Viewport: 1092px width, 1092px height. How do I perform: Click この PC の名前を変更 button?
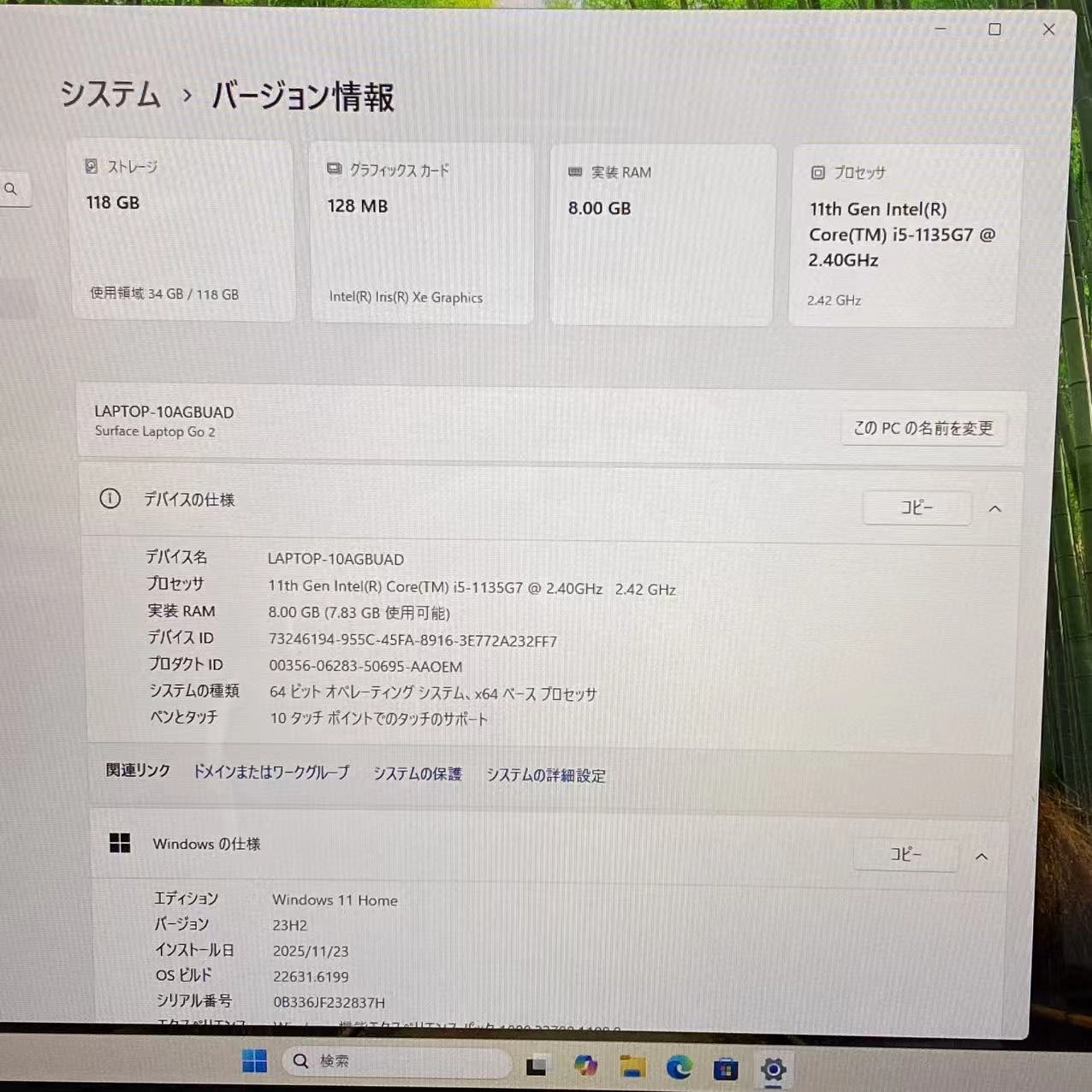923,429
